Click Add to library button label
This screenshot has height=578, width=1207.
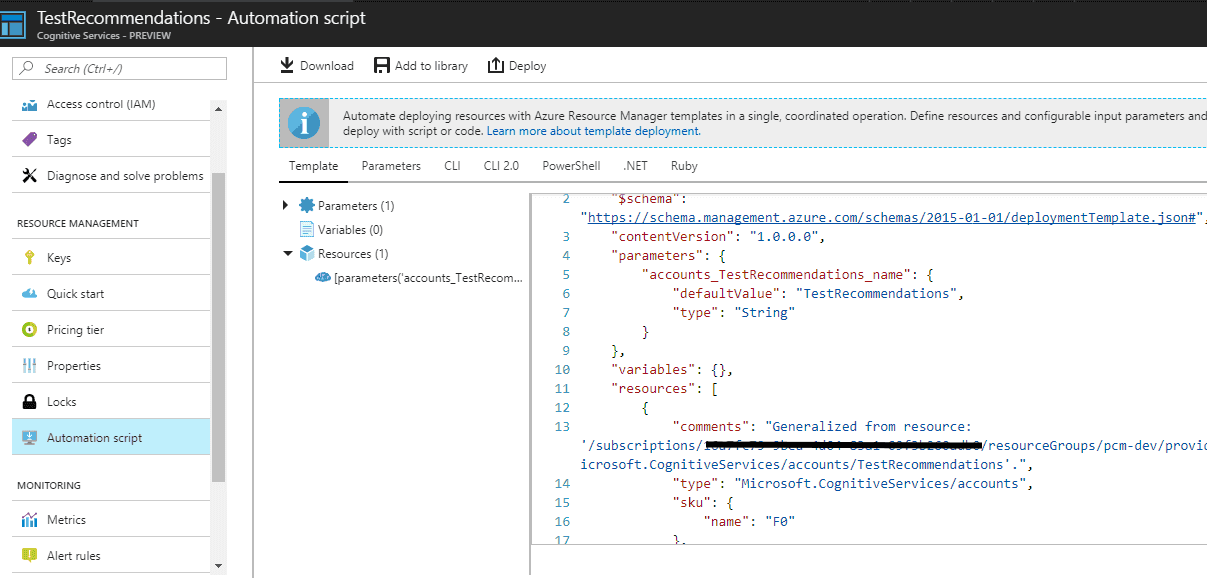coord(431,66)
